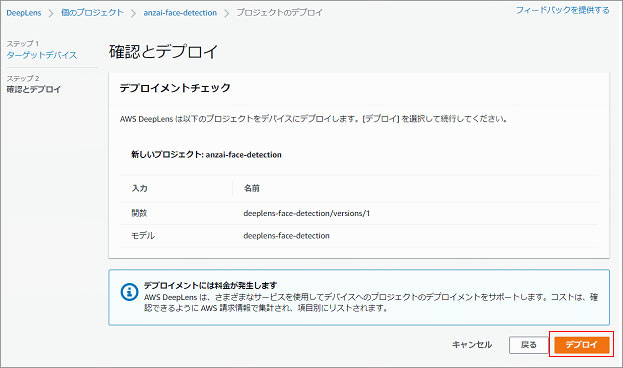
Task: Click the ステップ 1 label
Action: tap(23, 43)
